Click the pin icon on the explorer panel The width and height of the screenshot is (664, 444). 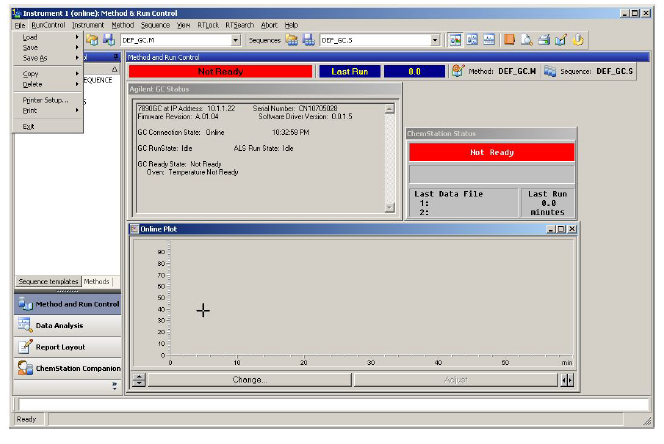pyautogui.click(x=116, y=57)
